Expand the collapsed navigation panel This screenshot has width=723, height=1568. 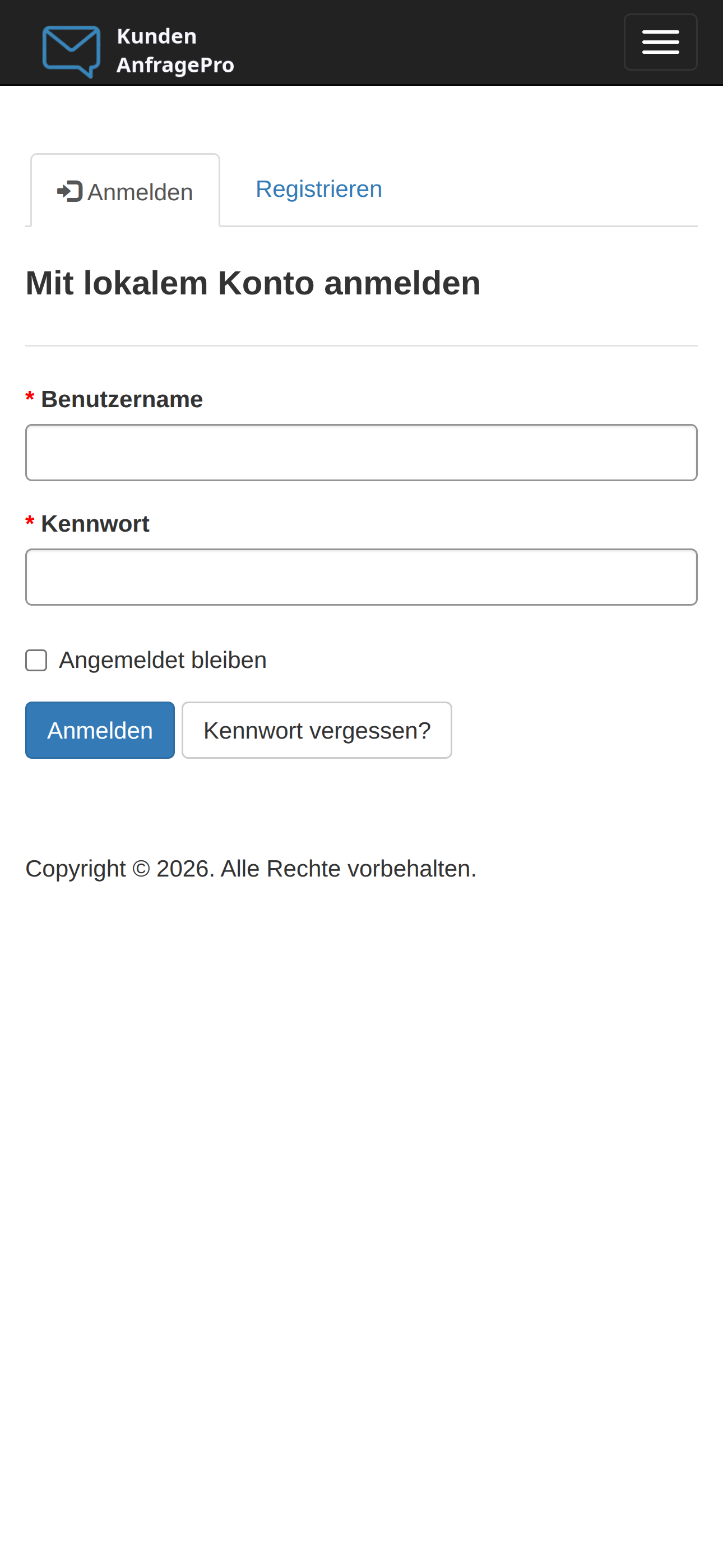660,41
